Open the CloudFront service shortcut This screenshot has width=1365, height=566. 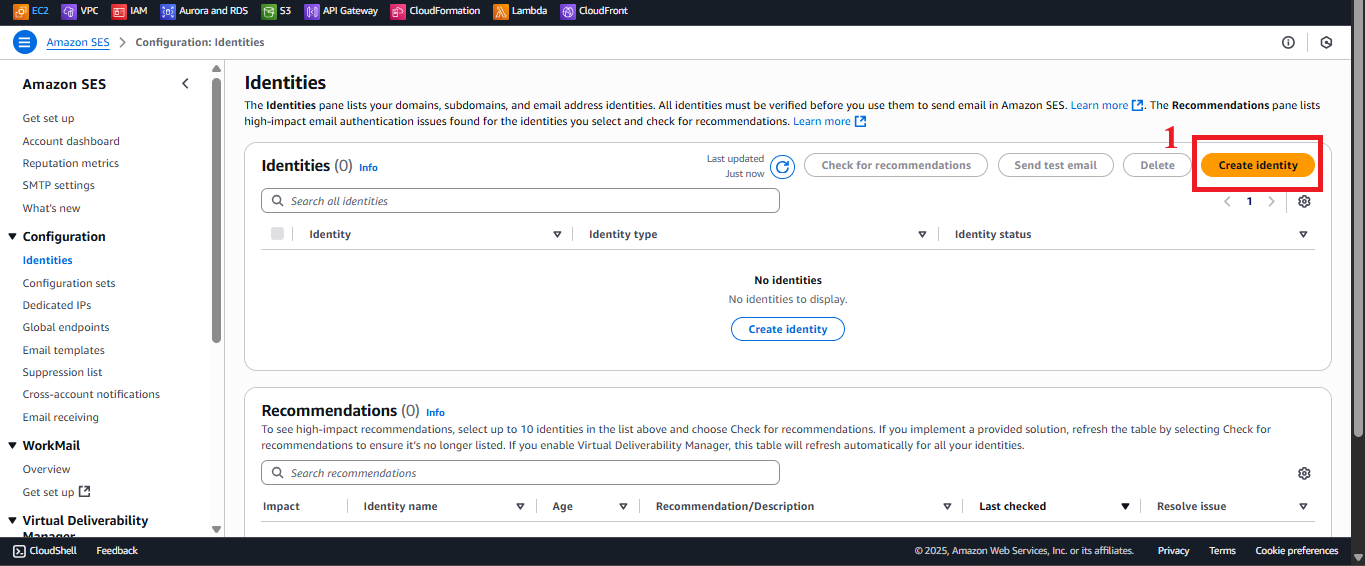coord(596,11)
